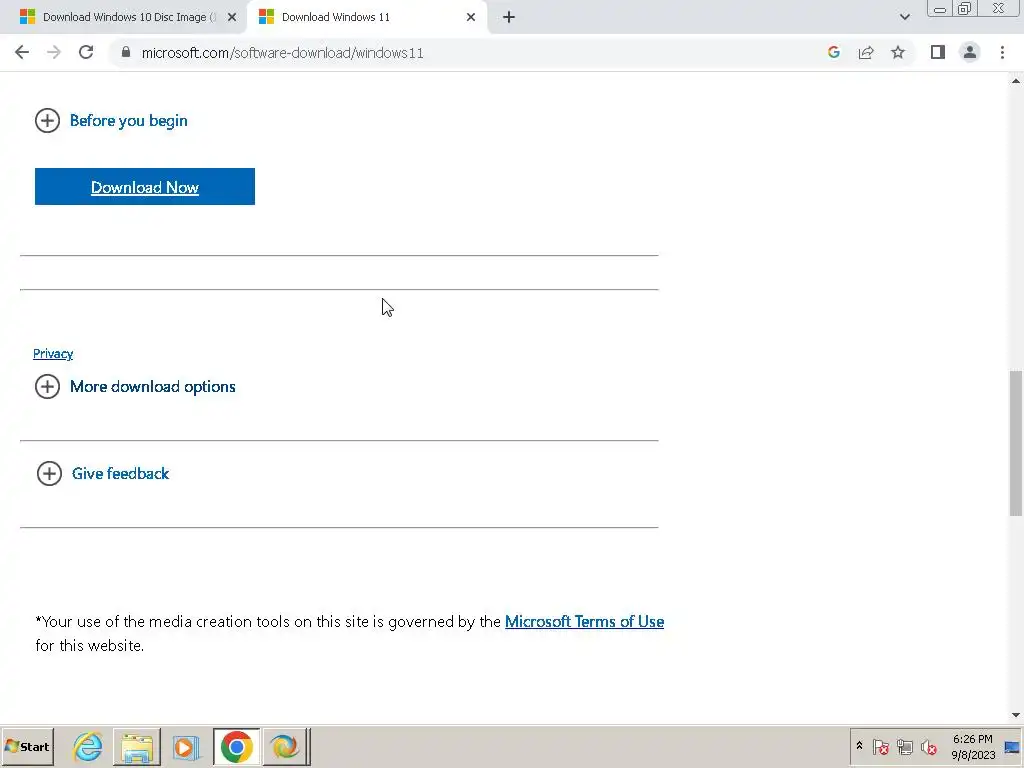
Task: Click the network status tray icon
Action: (x=904, y=746)
